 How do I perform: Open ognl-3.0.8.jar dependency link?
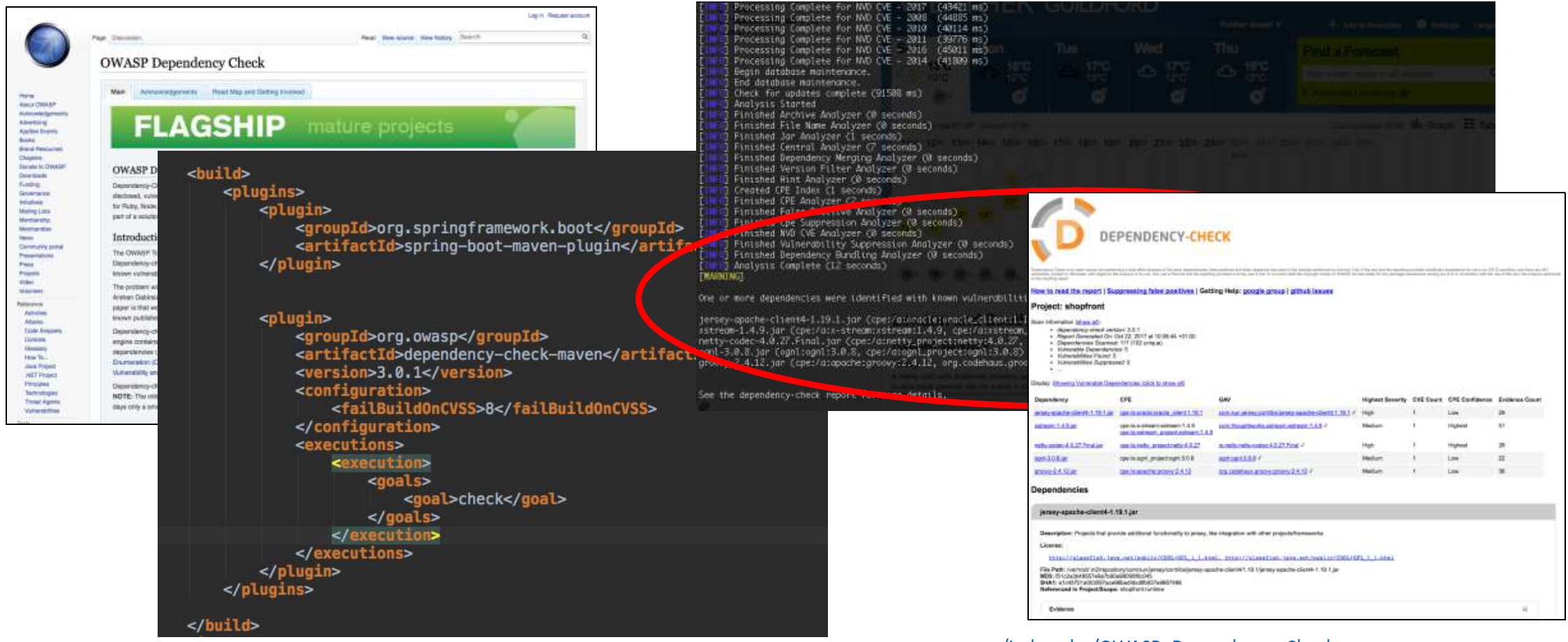coord(1050,458)
